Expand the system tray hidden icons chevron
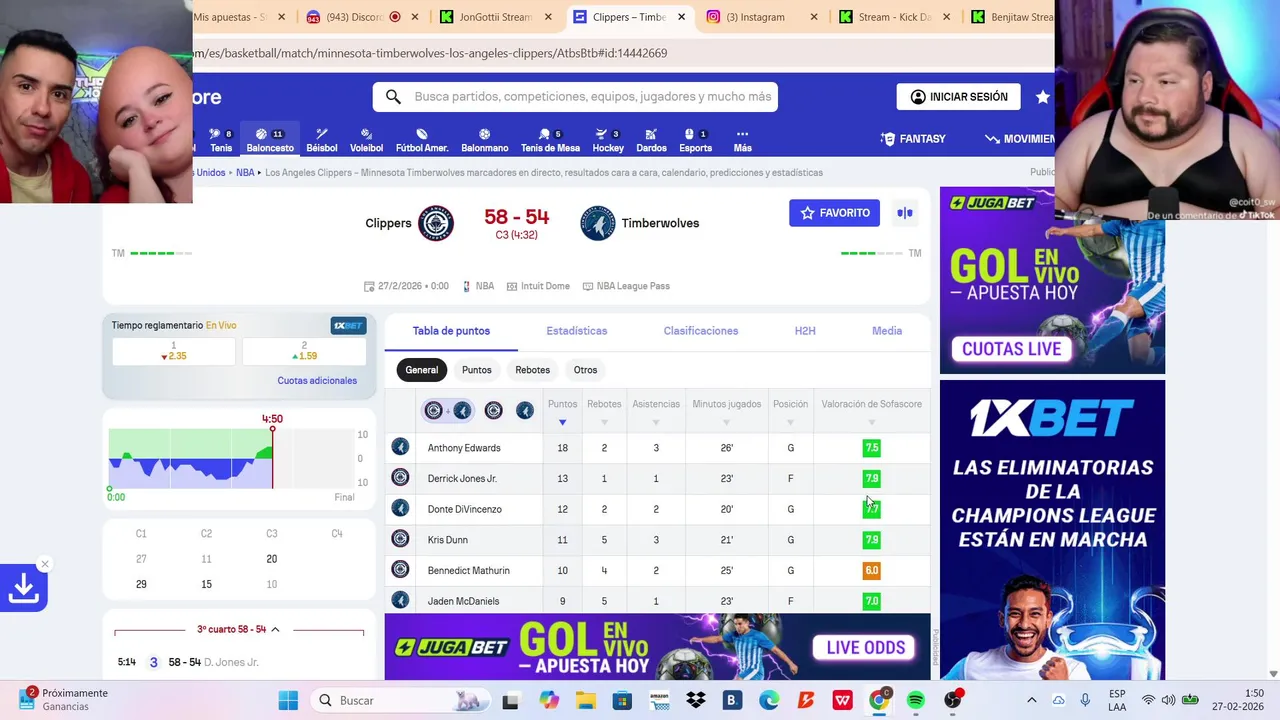This screenshot has height=720, width=1280. click(1032, 700)
